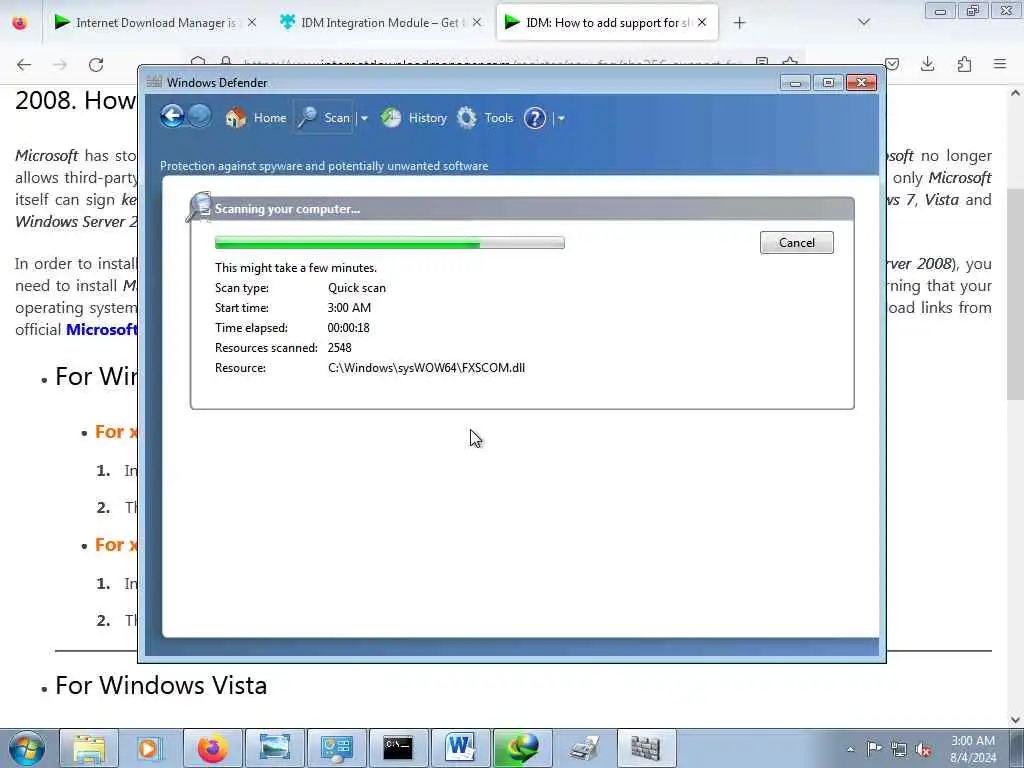Click the Defender help question mark icon
Viewport: 1024px width, 768px height.
[x=535, y=118]
